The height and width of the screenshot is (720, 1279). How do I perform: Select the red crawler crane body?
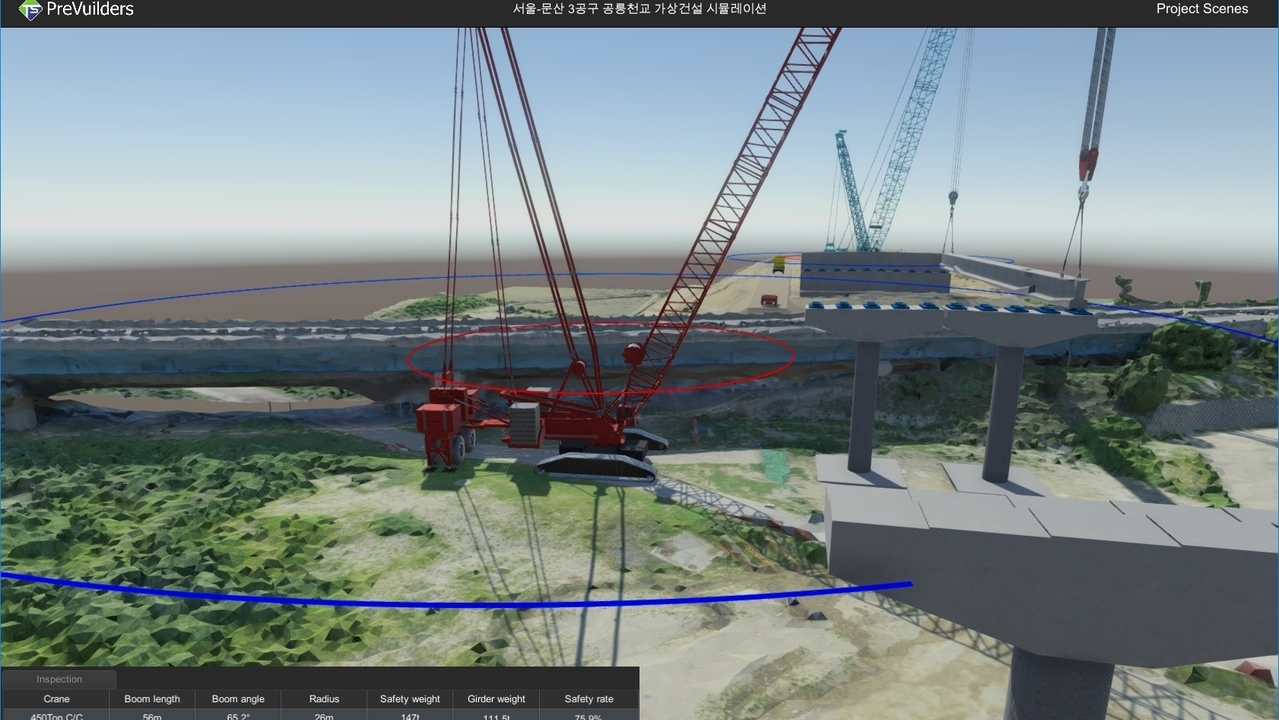pyautogui.click(x=540, y=430)
